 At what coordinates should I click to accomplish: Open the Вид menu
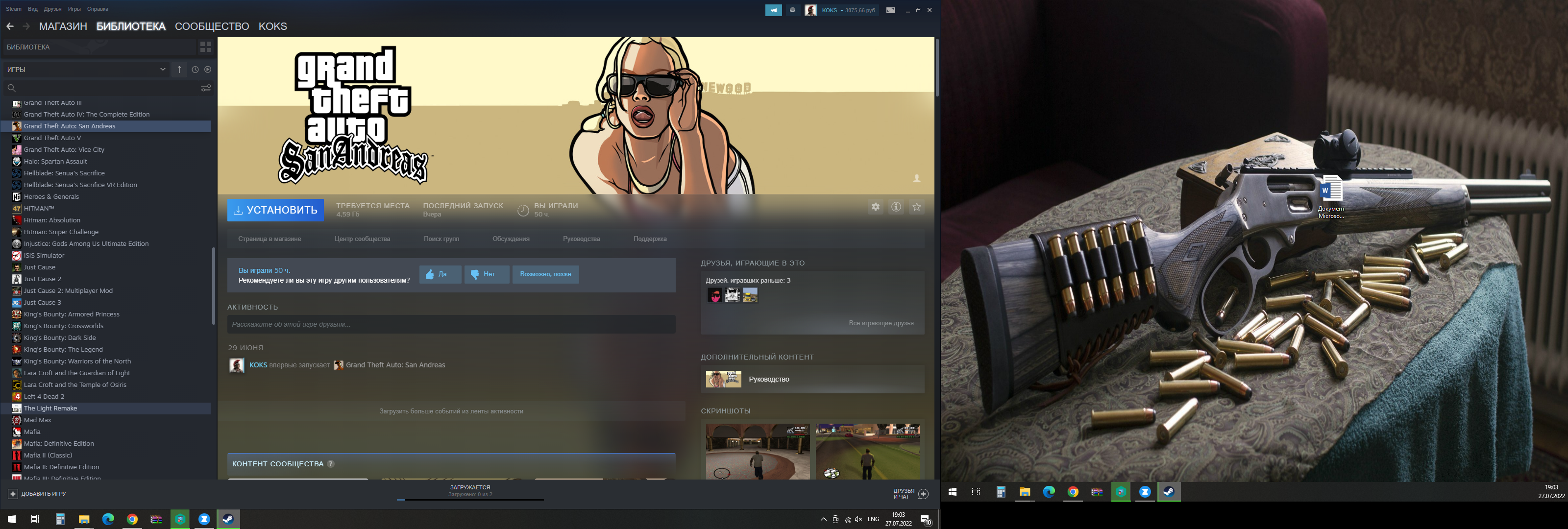(33, 9)
